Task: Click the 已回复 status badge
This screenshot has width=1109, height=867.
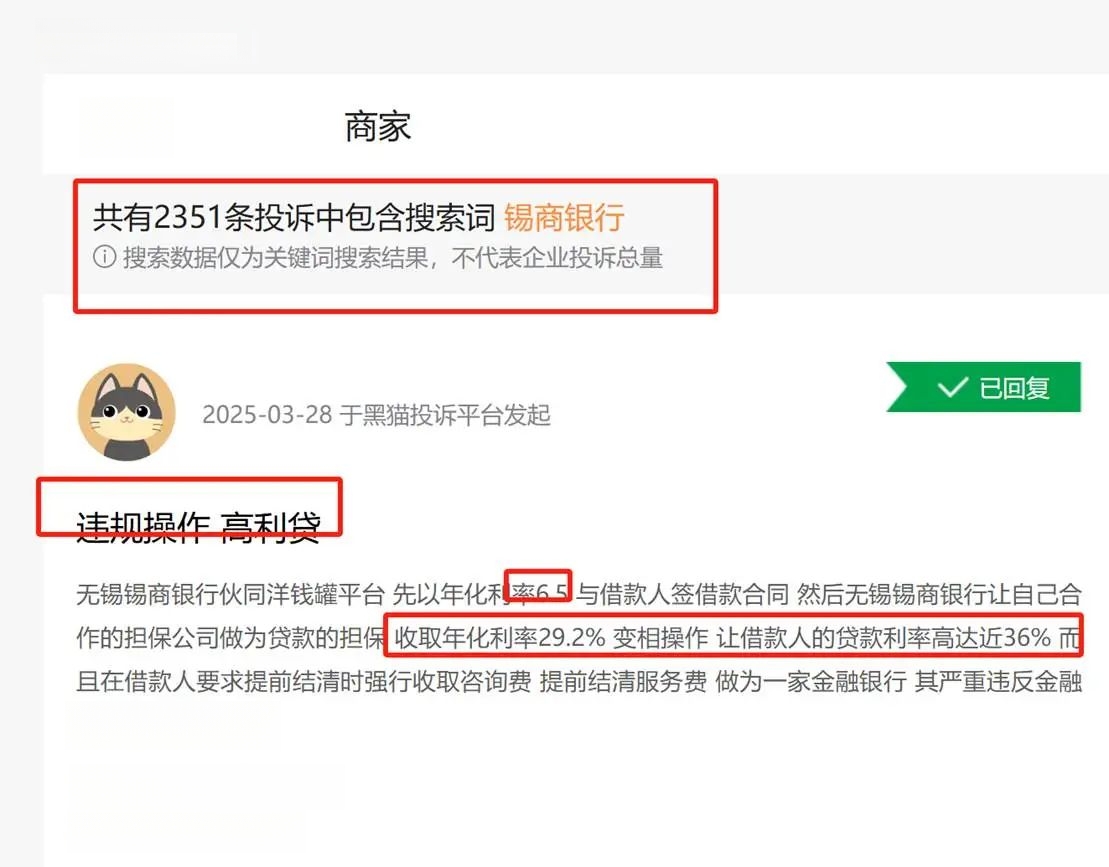Action: click(983, 387)
